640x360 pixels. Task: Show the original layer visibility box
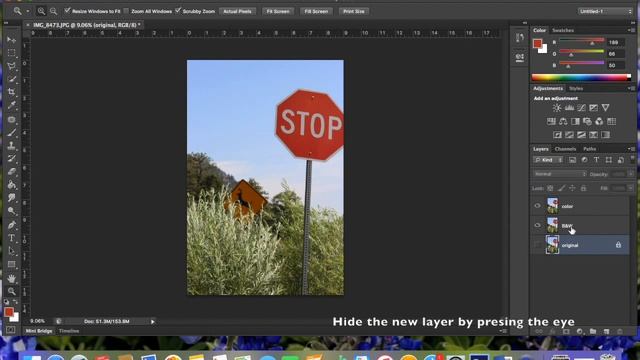tap(537, 244)
